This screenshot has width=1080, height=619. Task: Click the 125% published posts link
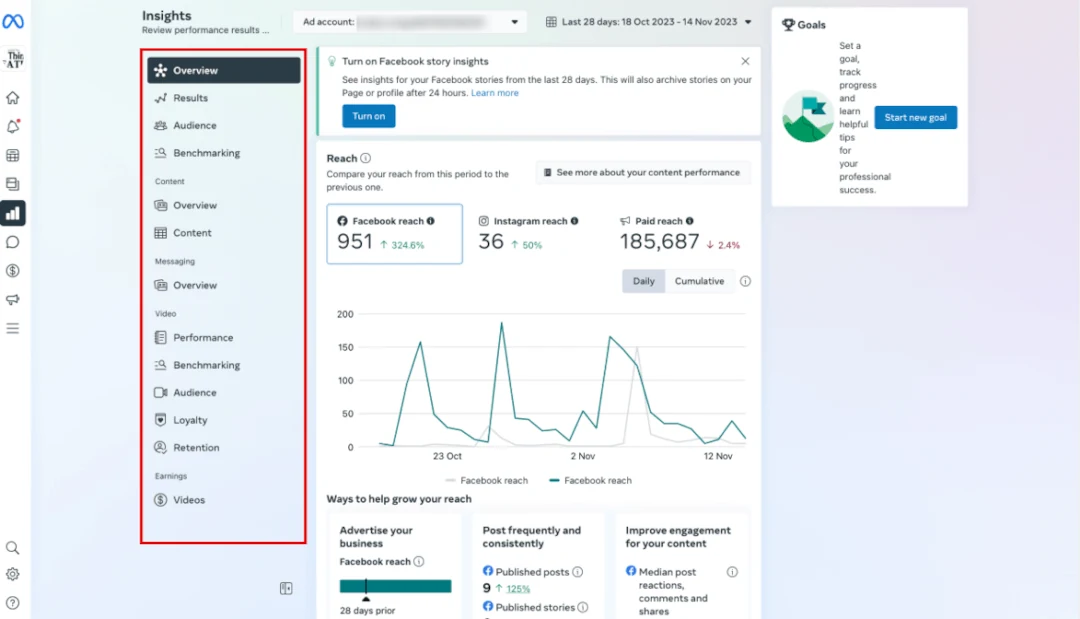(518, 589)
